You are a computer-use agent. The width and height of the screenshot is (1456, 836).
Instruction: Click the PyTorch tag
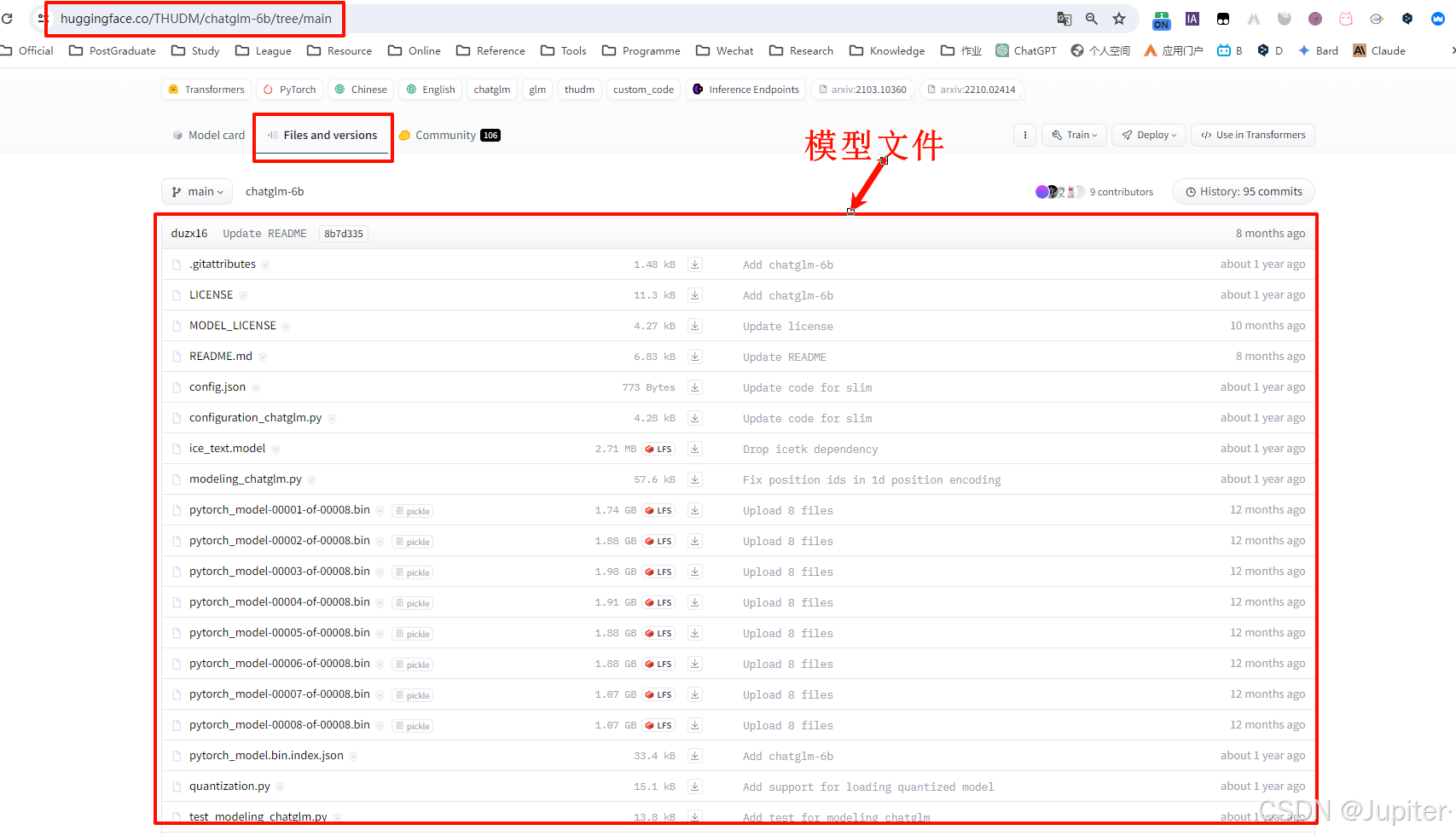point(290,90)
